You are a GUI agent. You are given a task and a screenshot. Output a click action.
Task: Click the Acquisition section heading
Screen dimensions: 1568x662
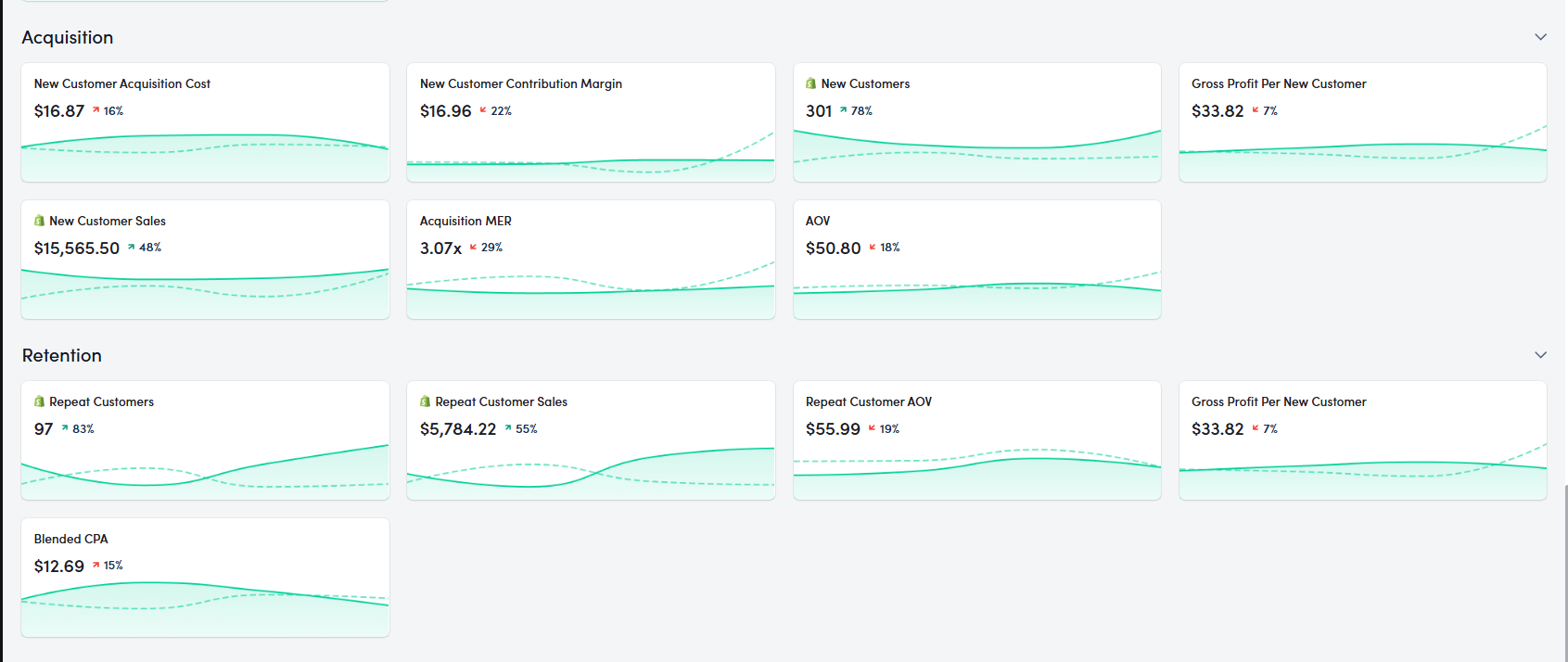[x=68, y=37]
